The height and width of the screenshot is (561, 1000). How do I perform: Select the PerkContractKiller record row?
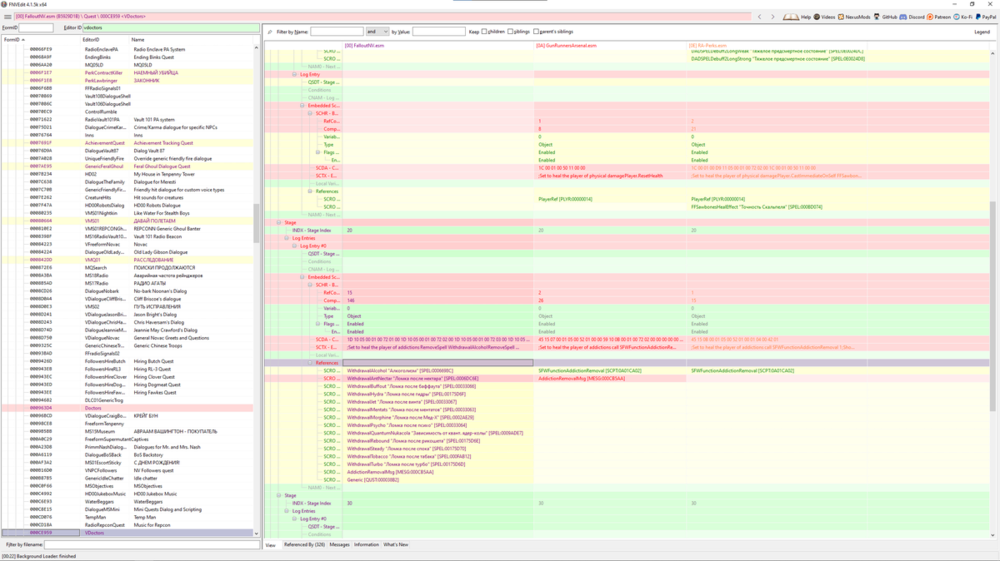pos(128,73)
